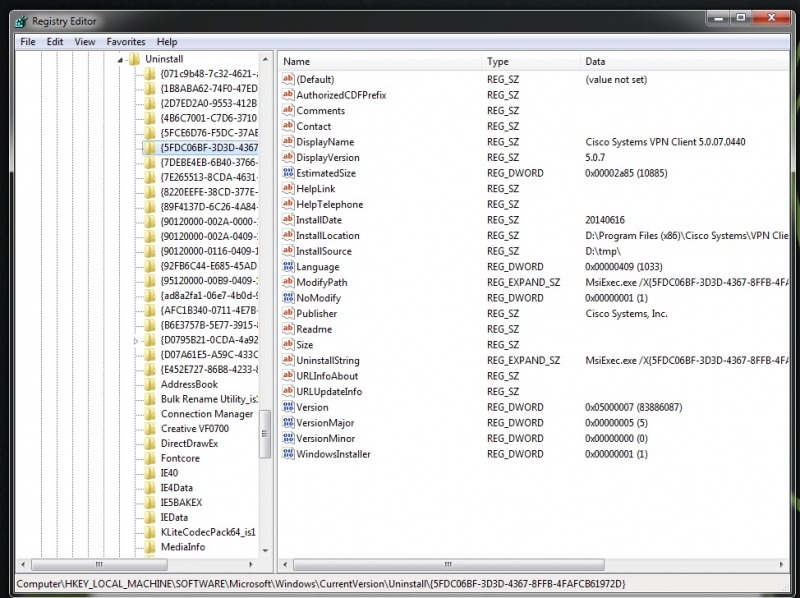
Task: Click the DWORD icon beside NoModify
Action: click(288, 297)
